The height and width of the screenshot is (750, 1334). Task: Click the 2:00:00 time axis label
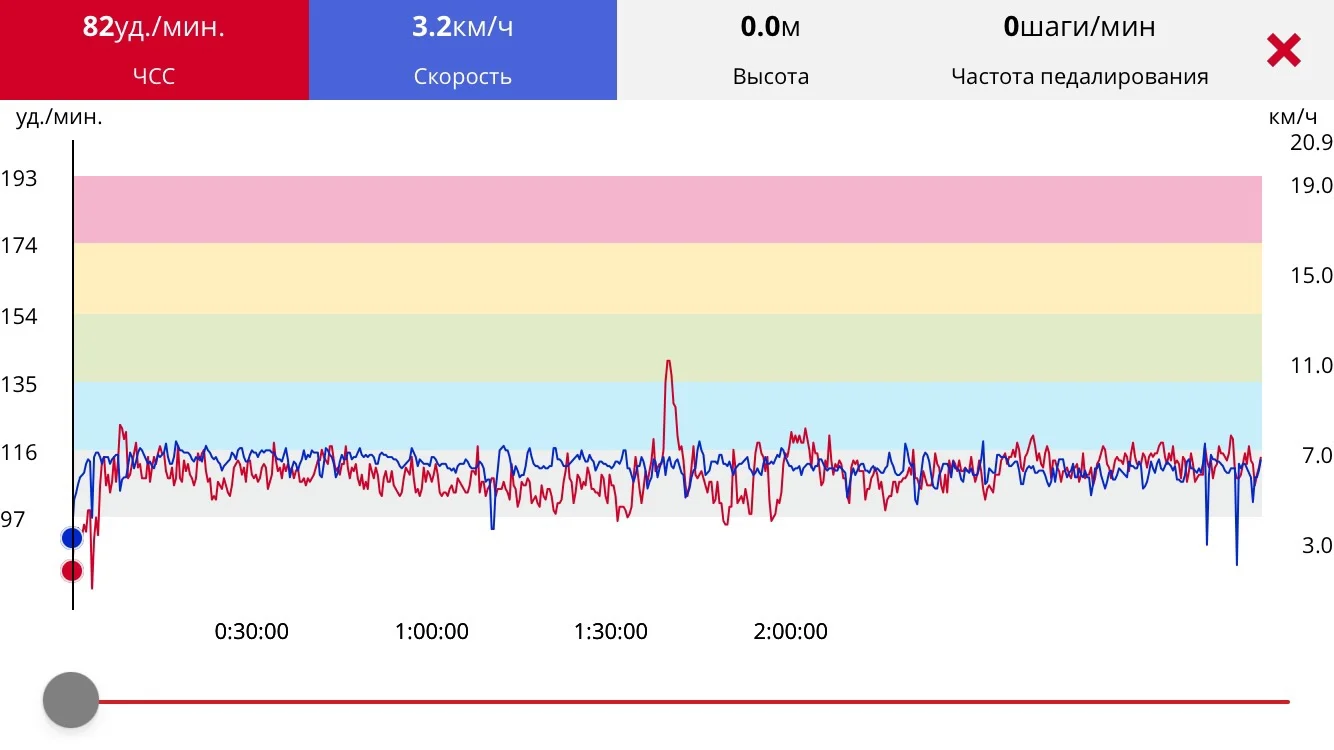pyautogui.click(x=791, y=632)
